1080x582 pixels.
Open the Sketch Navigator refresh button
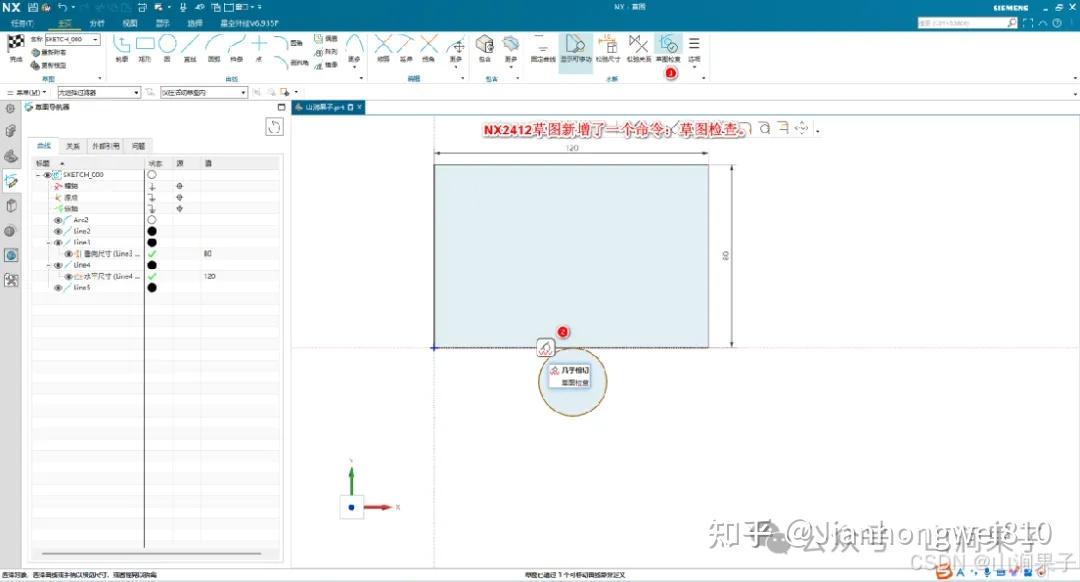(274, 127)
